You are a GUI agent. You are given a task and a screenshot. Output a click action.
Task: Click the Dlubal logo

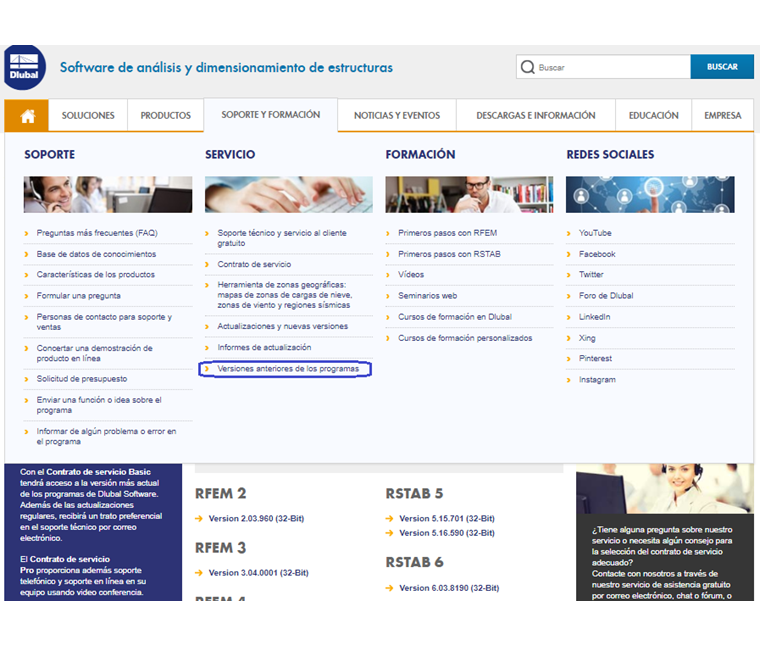pos(24,67)
